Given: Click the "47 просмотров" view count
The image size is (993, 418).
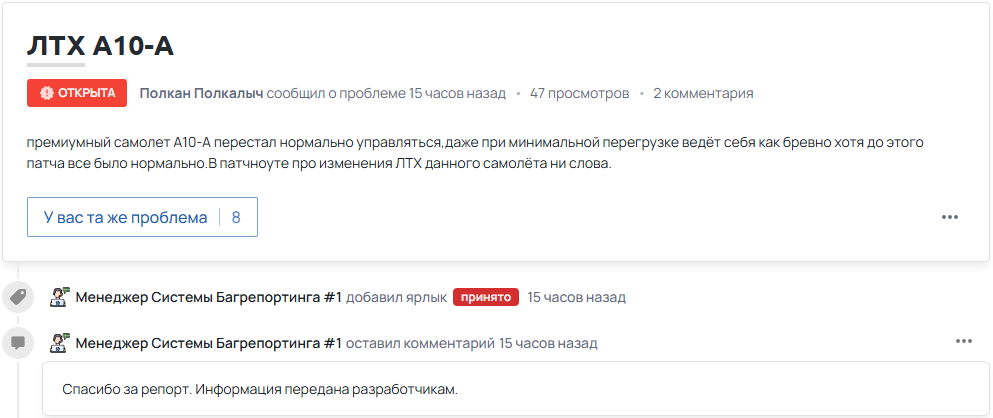Looking at the screenshot, I should pyautogui.click(x=579, y=93).
